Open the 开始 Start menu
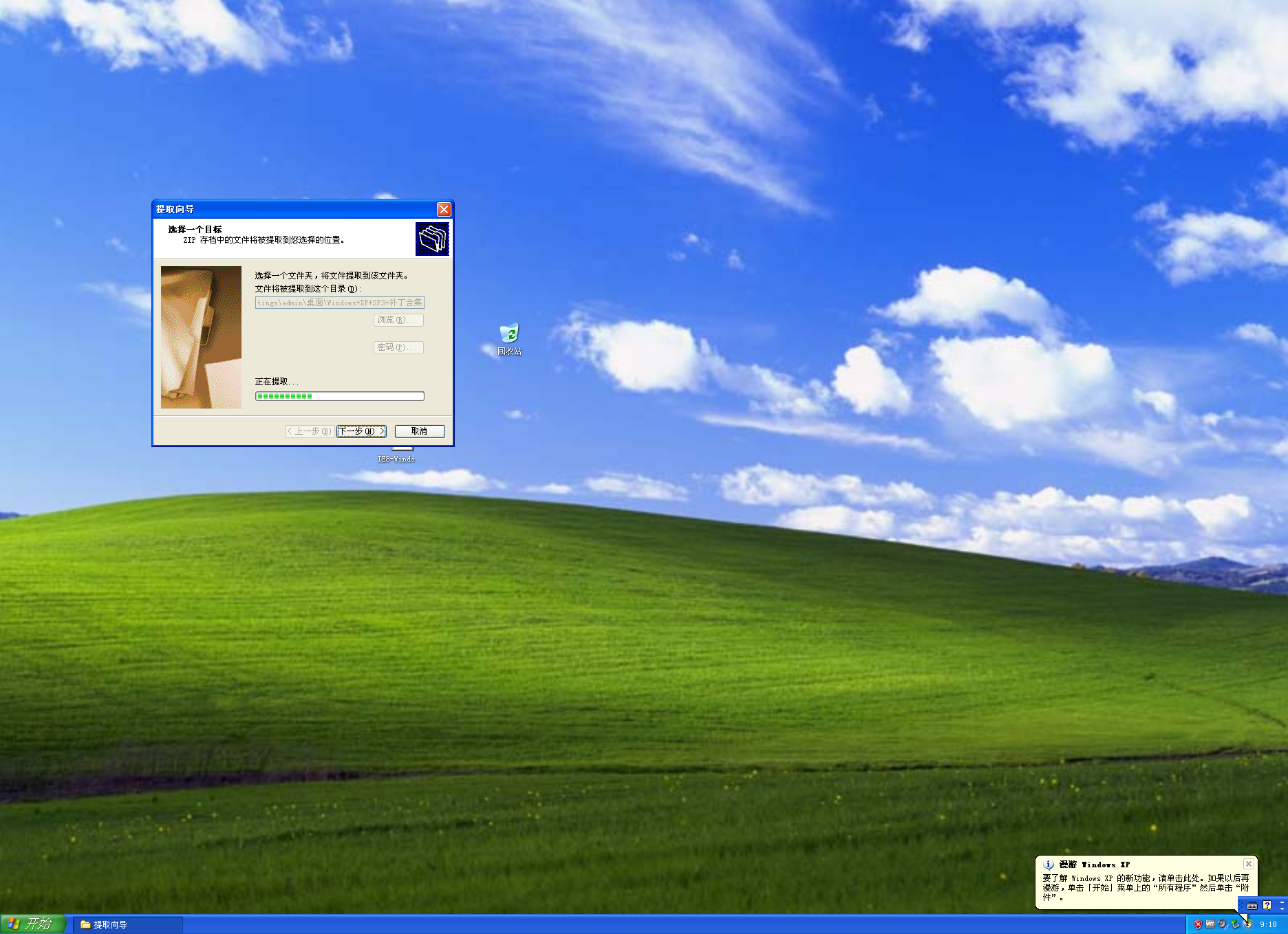The height and width of the screenshot is (934, 1288). (x=33, y=924)
